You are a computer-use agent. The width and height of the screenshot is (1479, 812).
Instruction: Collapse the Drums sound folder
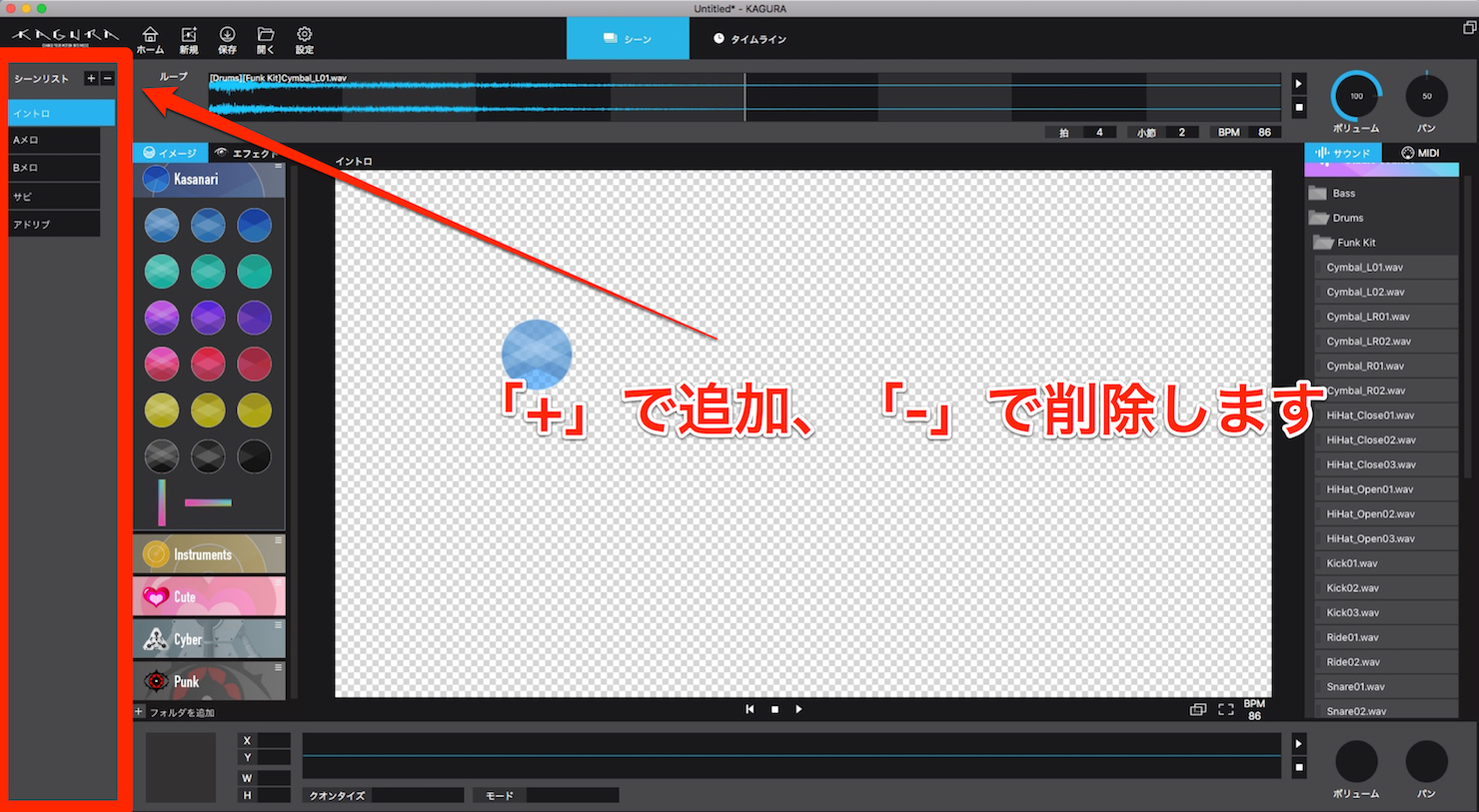point(1382,218)
